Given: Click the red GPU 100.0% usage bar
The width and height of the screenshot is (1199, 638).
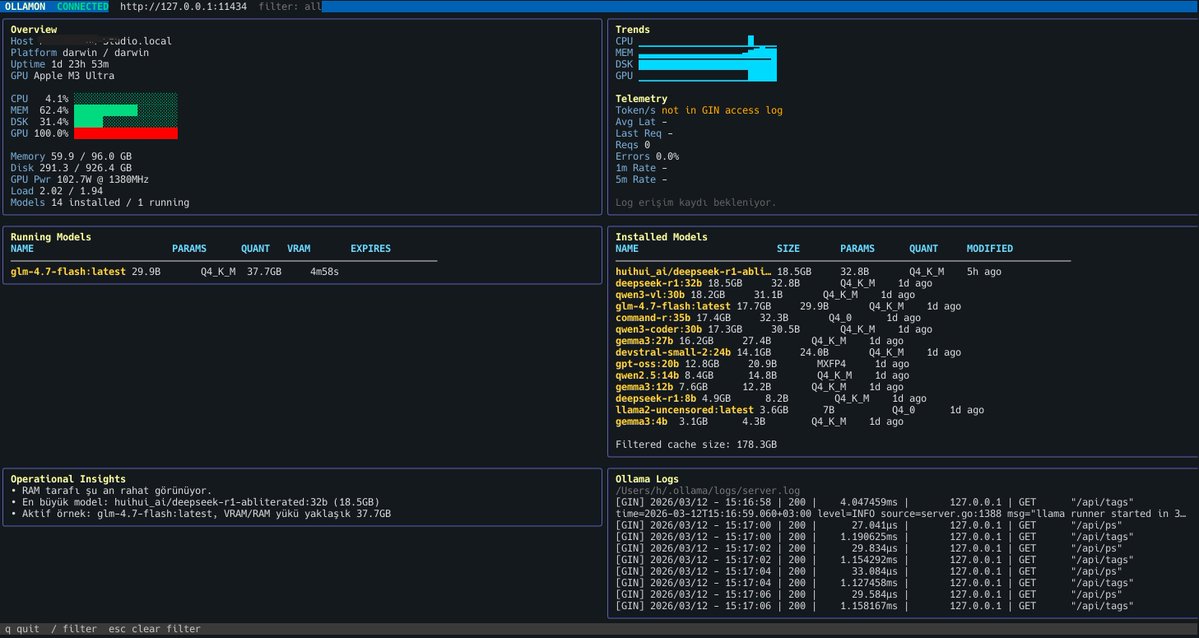Looking at the screenshot, I should click(x=125, y=133).
